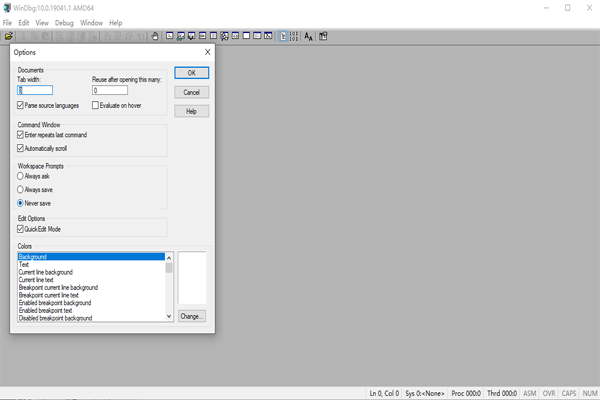Image resolution: width=600 pixels, height=400 pixels.
Task: Open the Registers window toolbar icon
Action: [x=202, y=36]
